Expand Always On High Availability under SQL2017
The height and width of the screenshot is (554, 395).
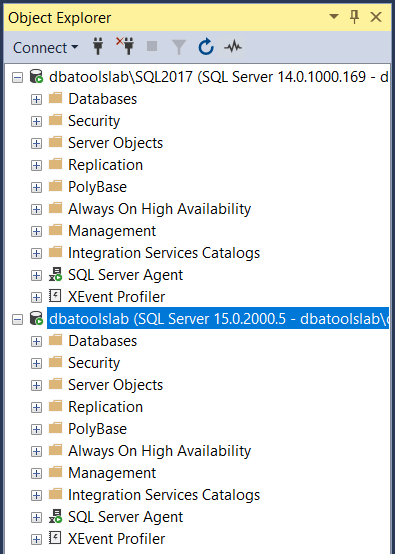coord(36,210)
